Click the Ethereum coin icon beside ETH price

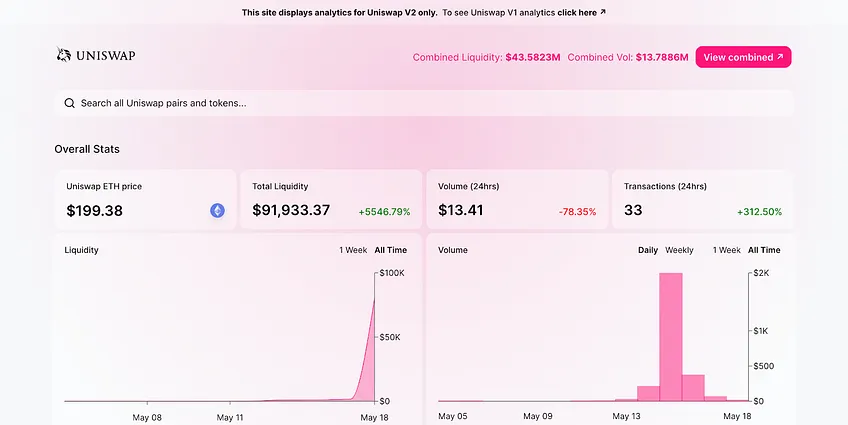[x=217, y=210]
